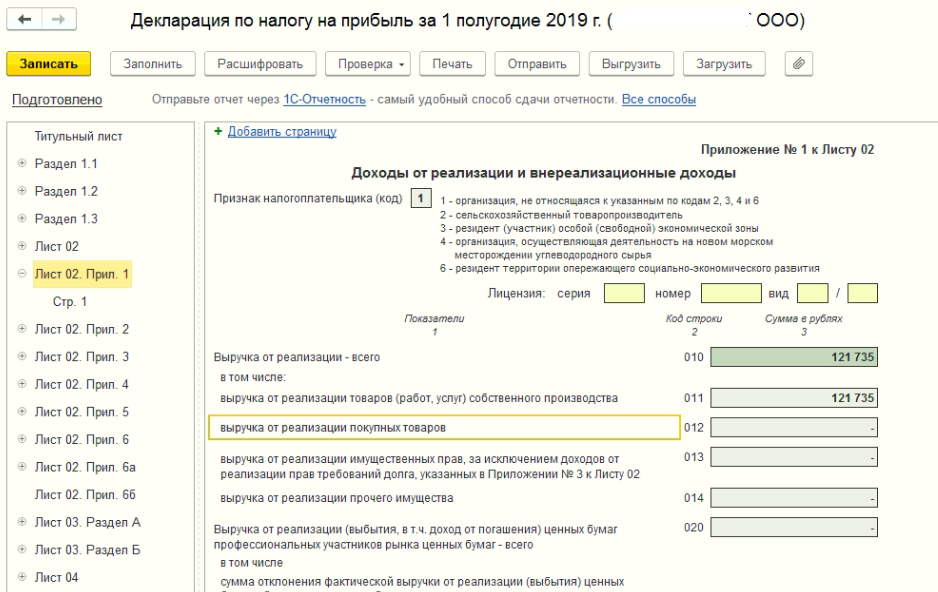Click the paperclip attachments icon
Screen dimensions: 938x592
(x=798, y=64)
